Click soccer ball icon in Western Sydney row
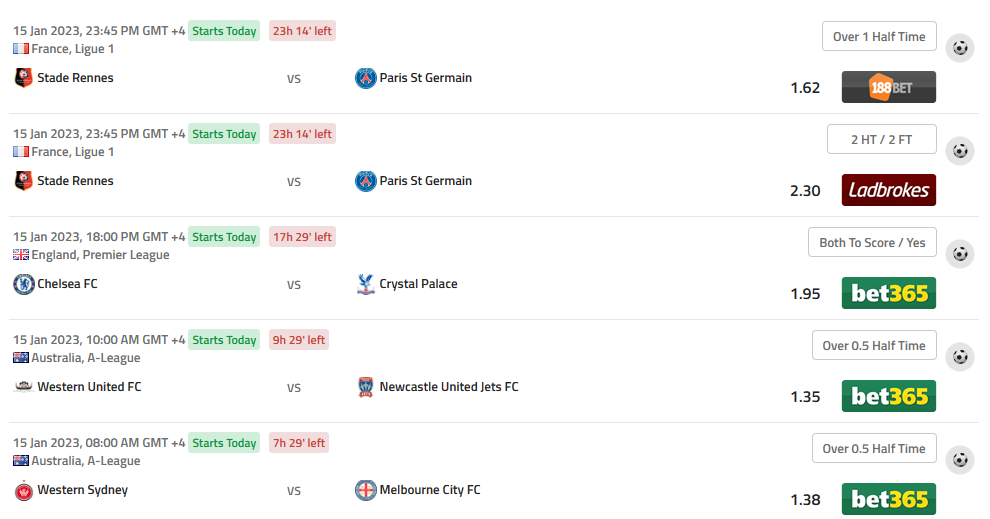This screenshot has height=519, width=990. point(960,460)
